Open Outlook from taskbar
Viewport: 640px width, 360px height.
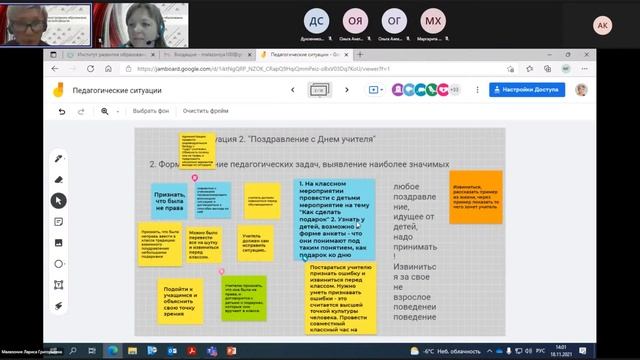click(172, 351)
